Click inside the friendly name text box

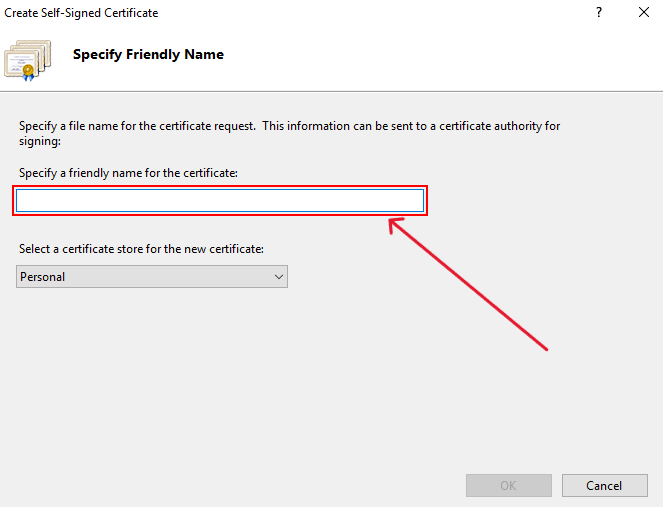[x=220, y=200]
